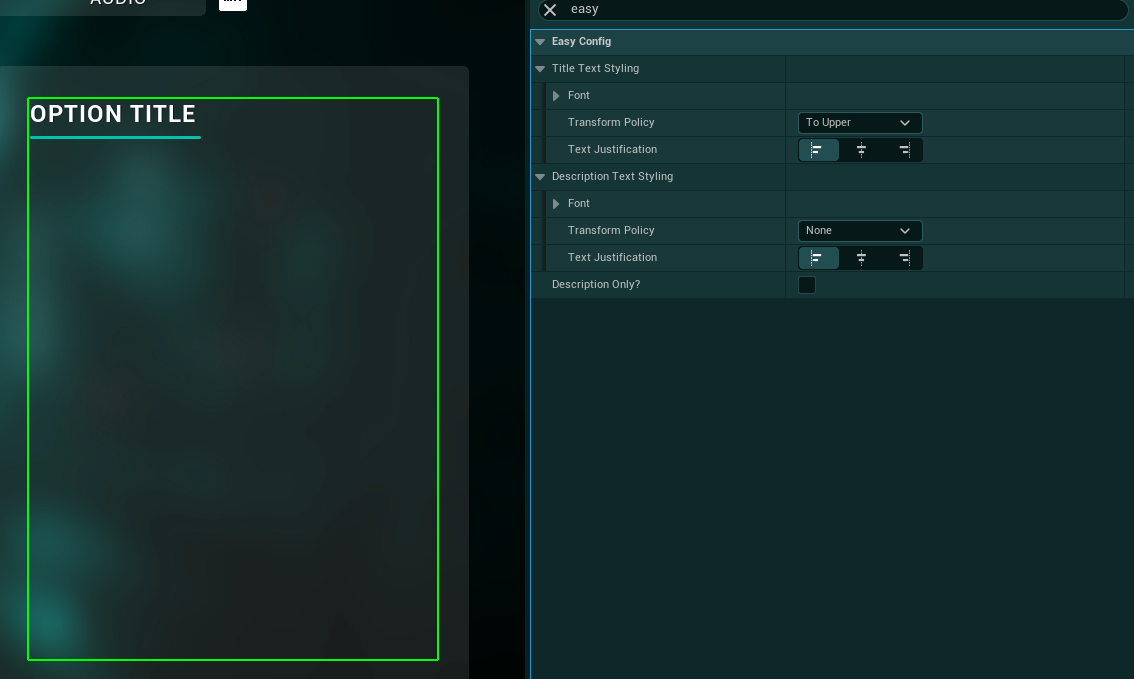
Task: Click the 'Description Only?' property label
Action: pyautogui.click(x=596, y=284)
